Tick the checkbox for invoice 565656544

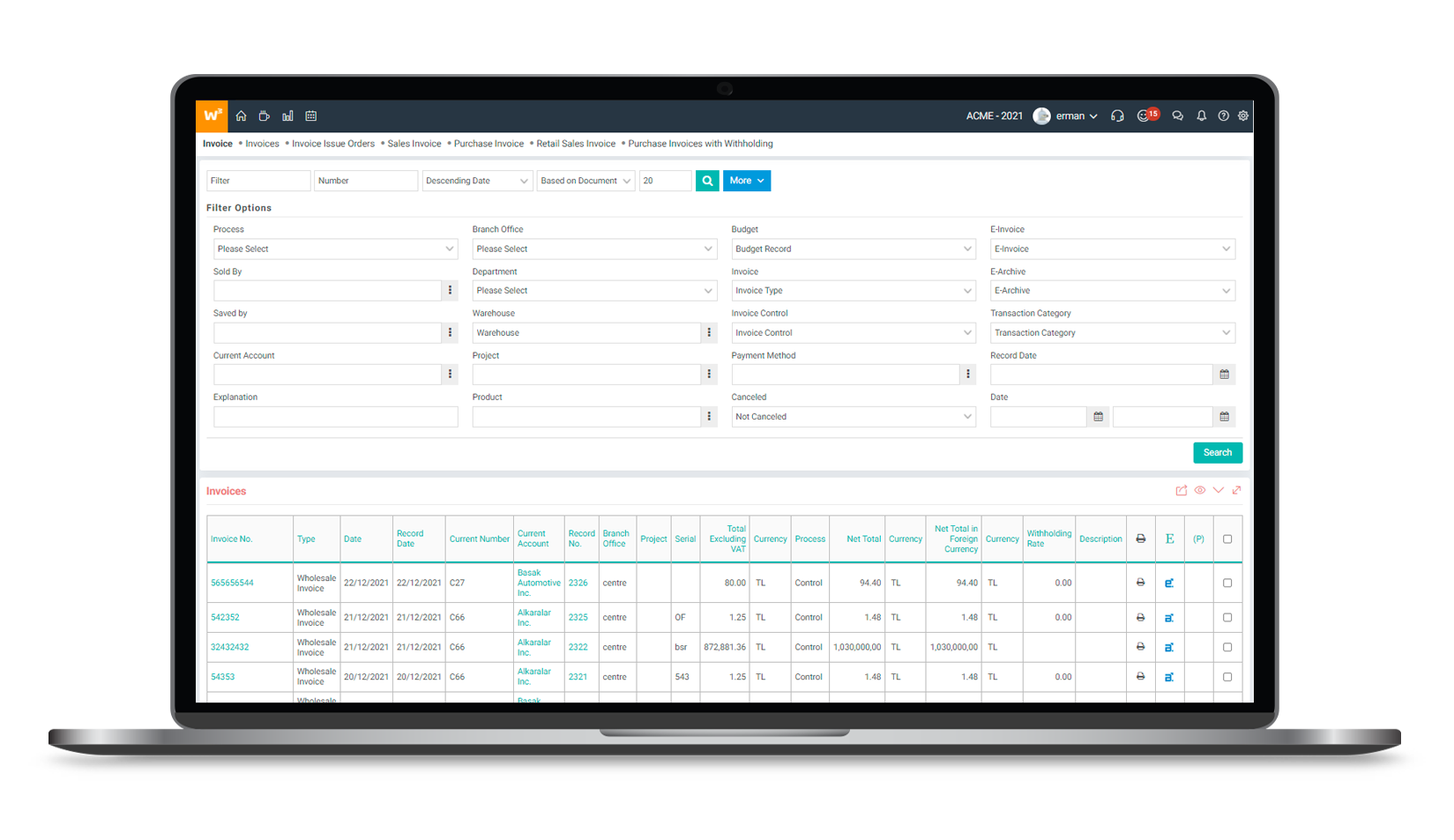point(1227,583)
